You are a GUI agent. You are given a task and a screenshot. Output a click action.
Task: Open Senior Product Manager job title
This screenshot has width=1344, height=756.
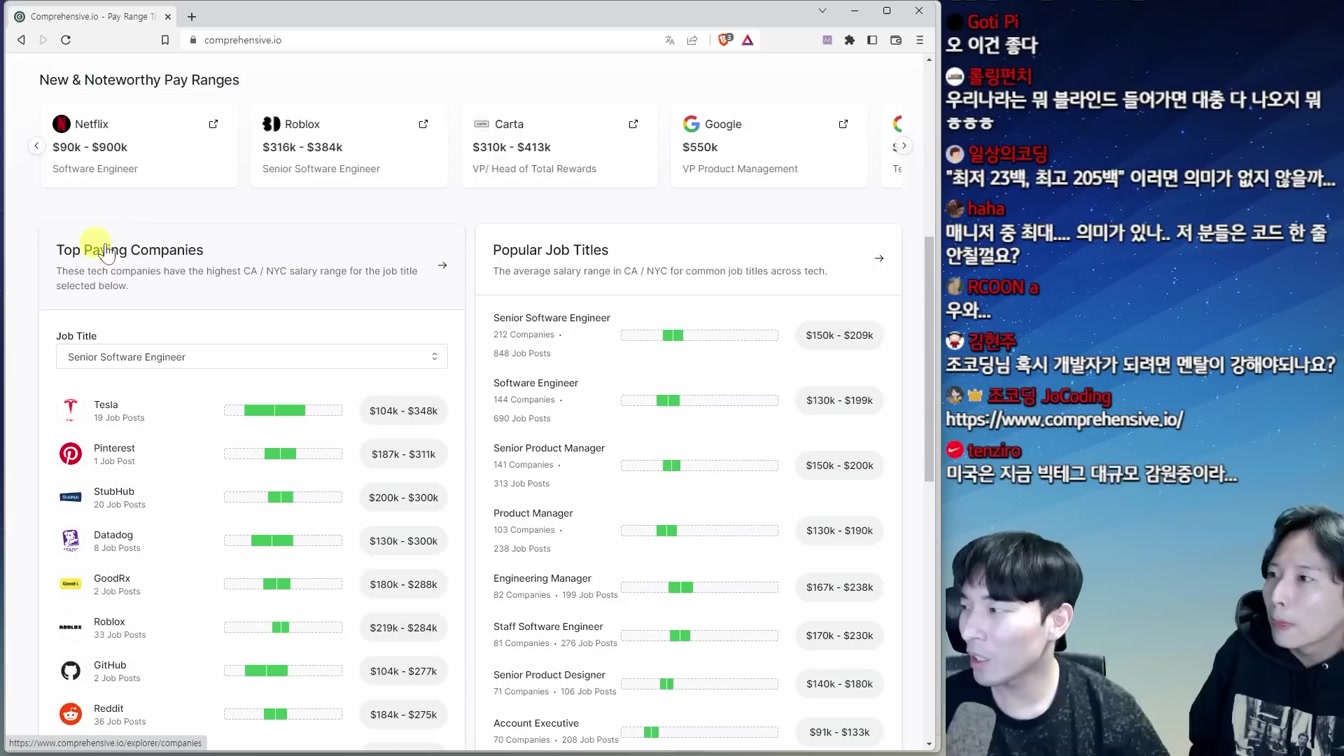pos(689,465)
